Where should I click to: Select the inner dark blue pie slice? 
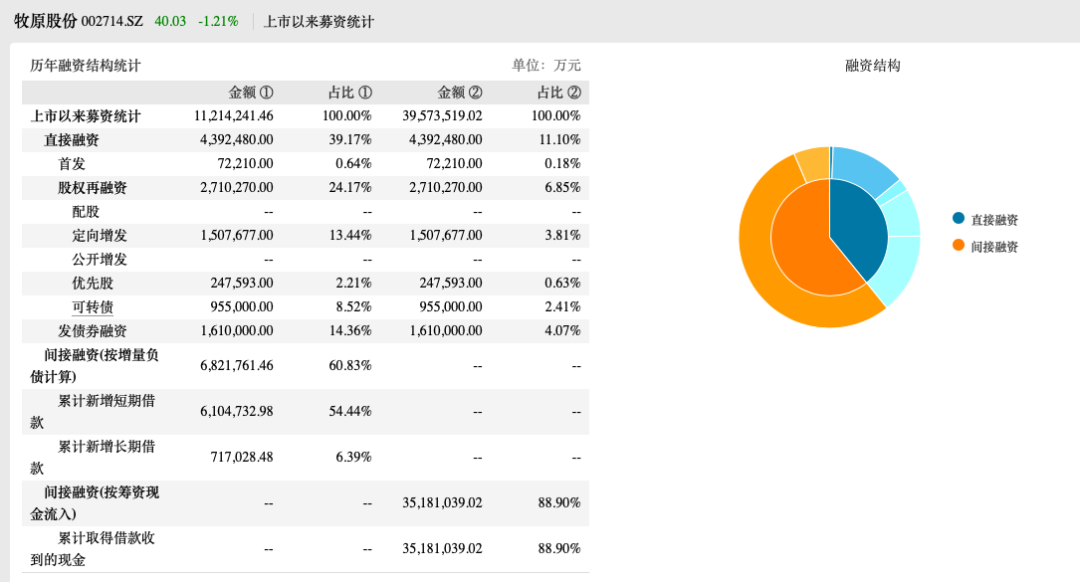tap(859, 227)
